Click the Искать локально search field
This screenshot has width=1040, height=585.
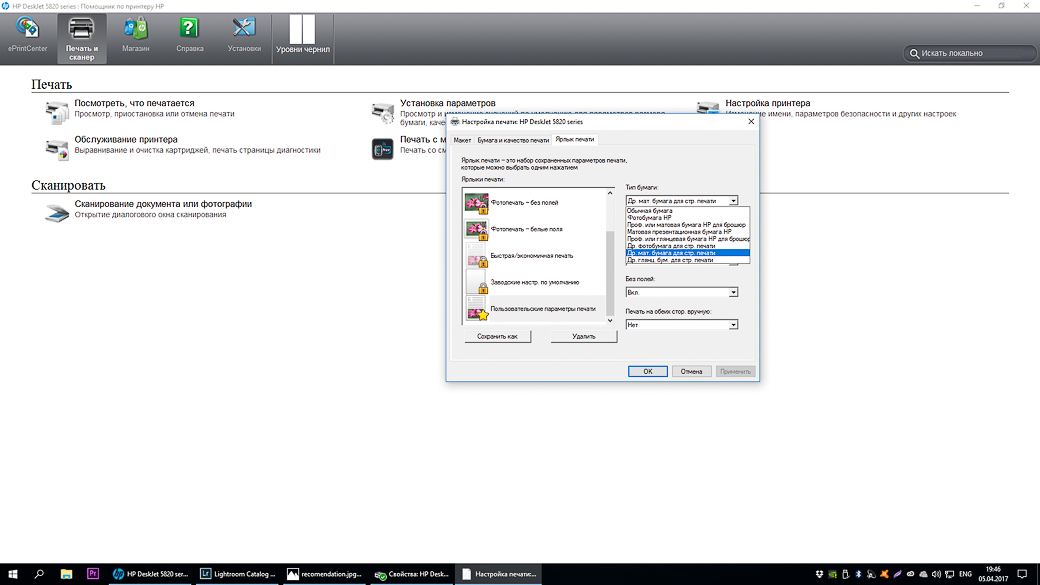(x=970, y=53)
